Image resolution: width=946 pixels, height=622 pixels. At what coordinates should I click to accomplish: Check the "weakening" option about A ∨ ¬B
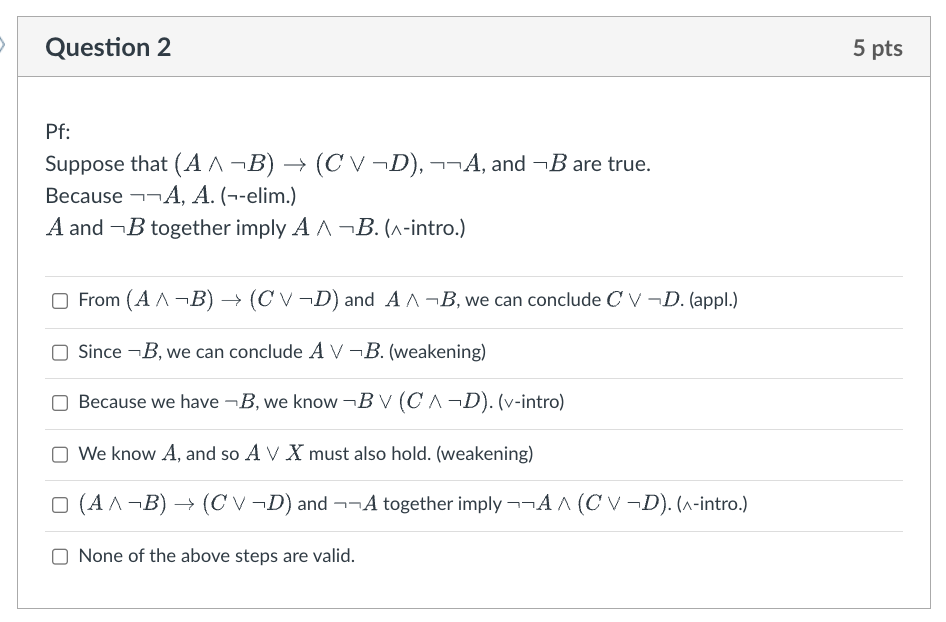point(60,351)
